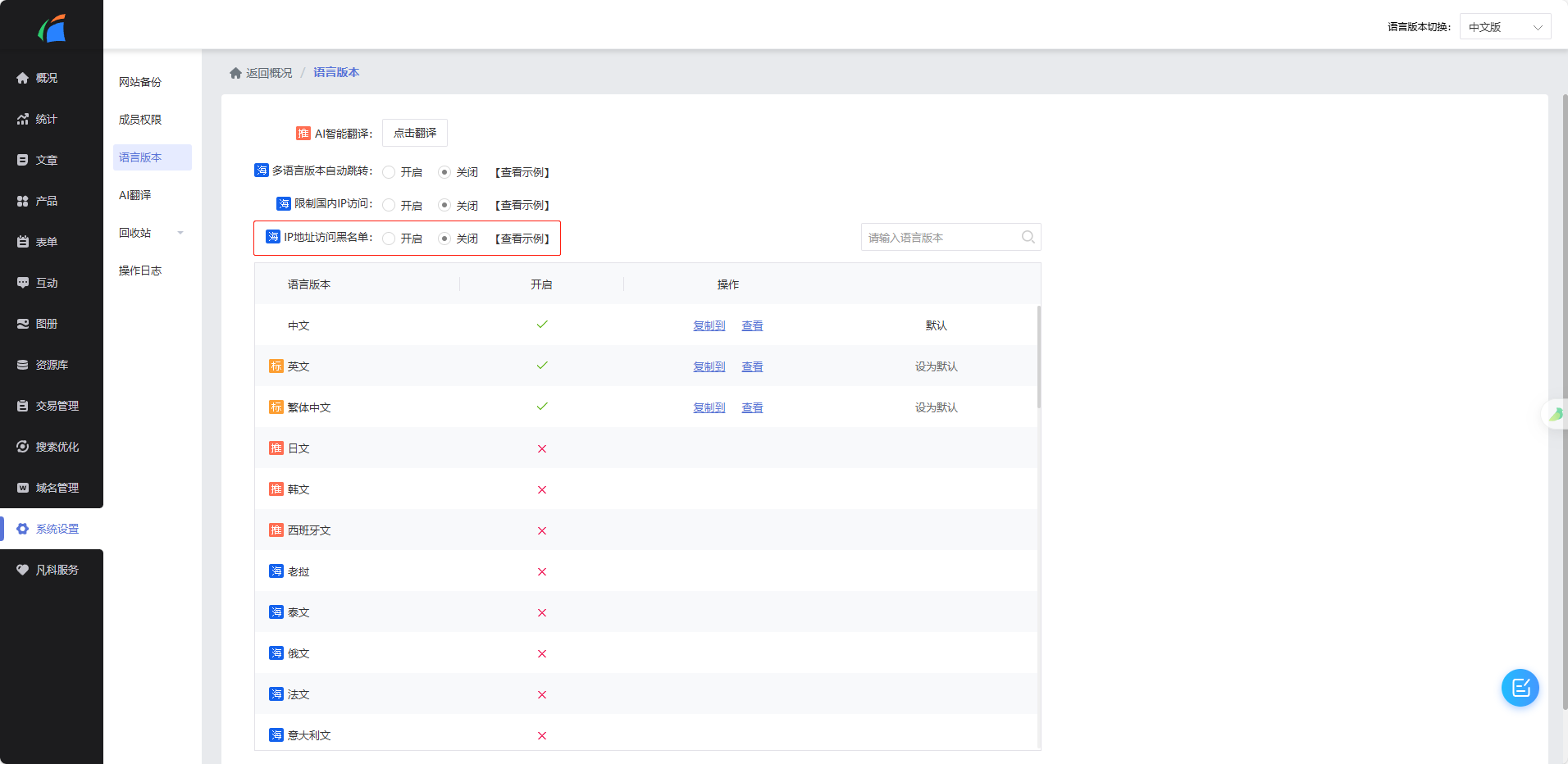Open the 语言版本切换 dropdown

[x=1505, y=27]
